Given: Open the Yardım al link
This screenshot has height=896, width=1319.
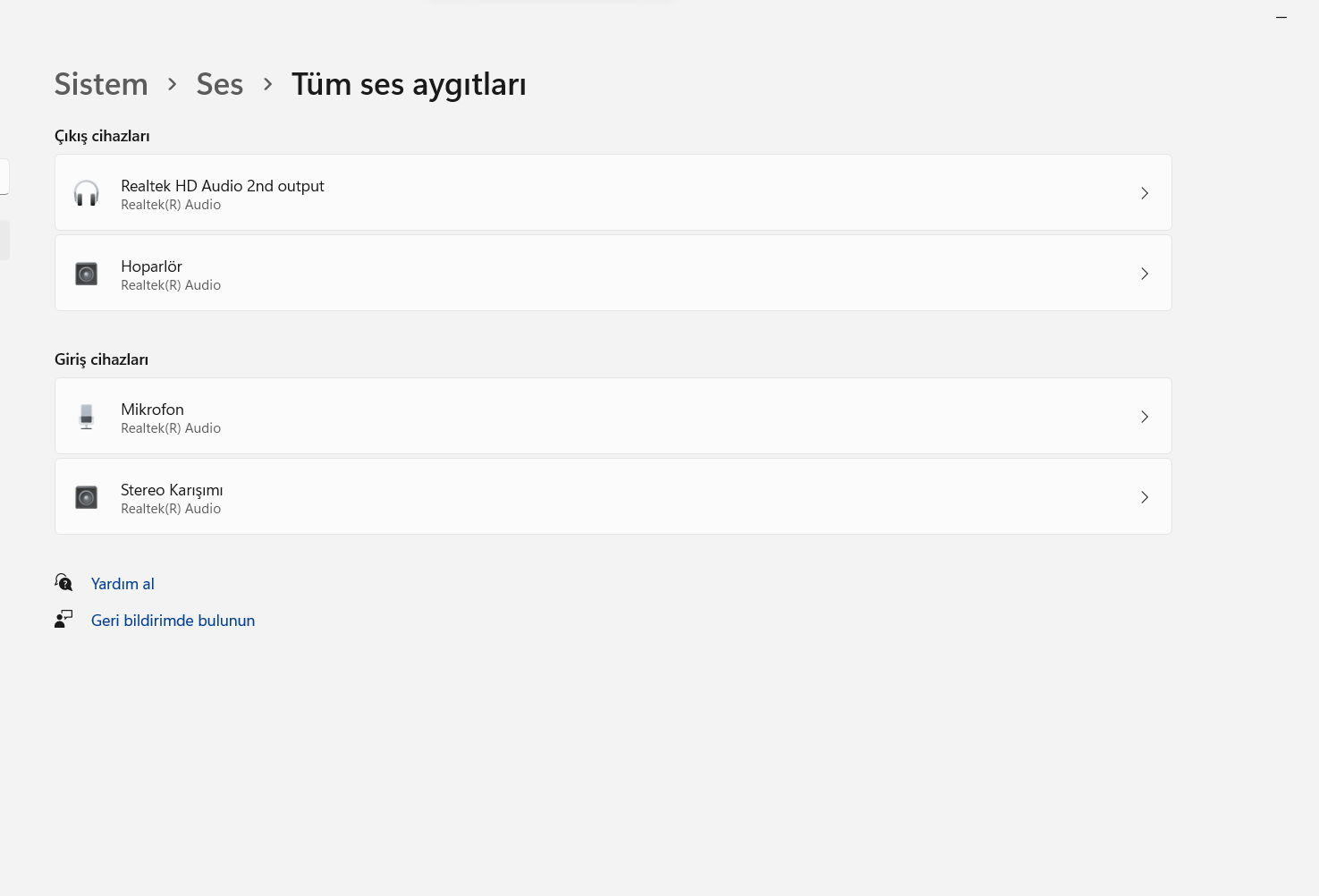Looking at the screenshot, I should click(123, 584).
